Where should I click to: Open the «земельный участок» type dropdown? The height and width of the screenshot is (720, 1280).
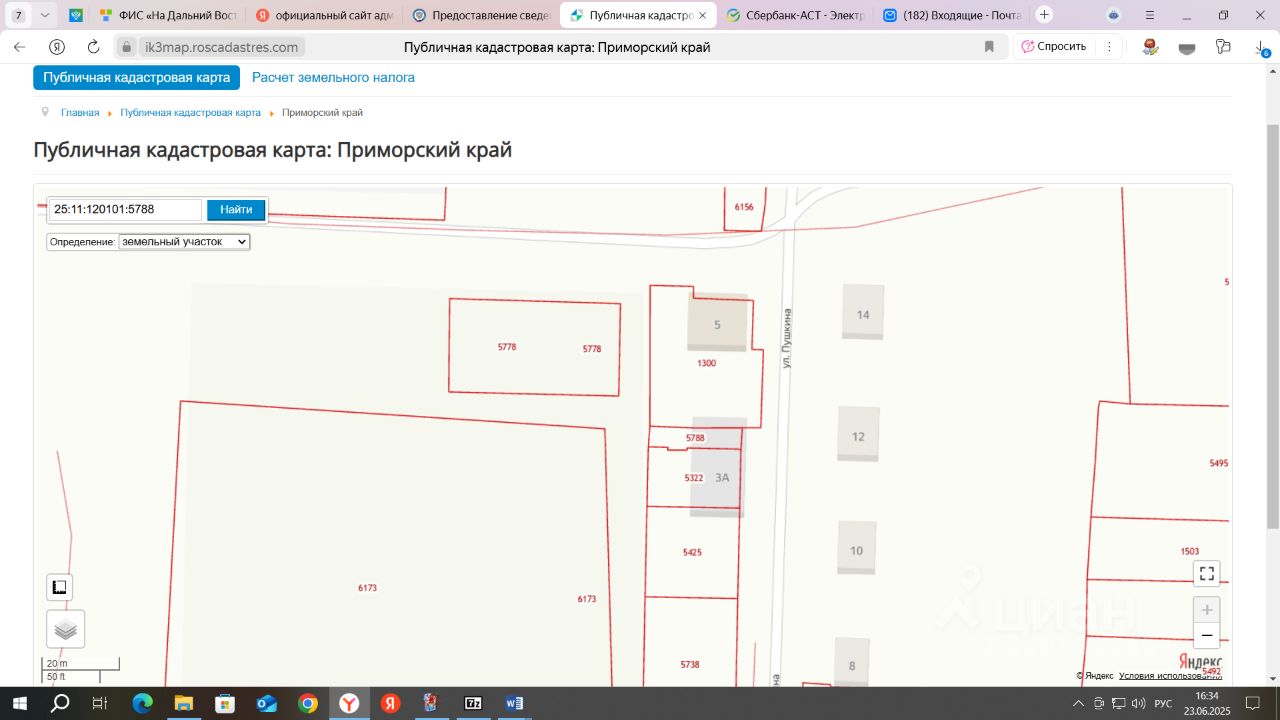point(184,242)
